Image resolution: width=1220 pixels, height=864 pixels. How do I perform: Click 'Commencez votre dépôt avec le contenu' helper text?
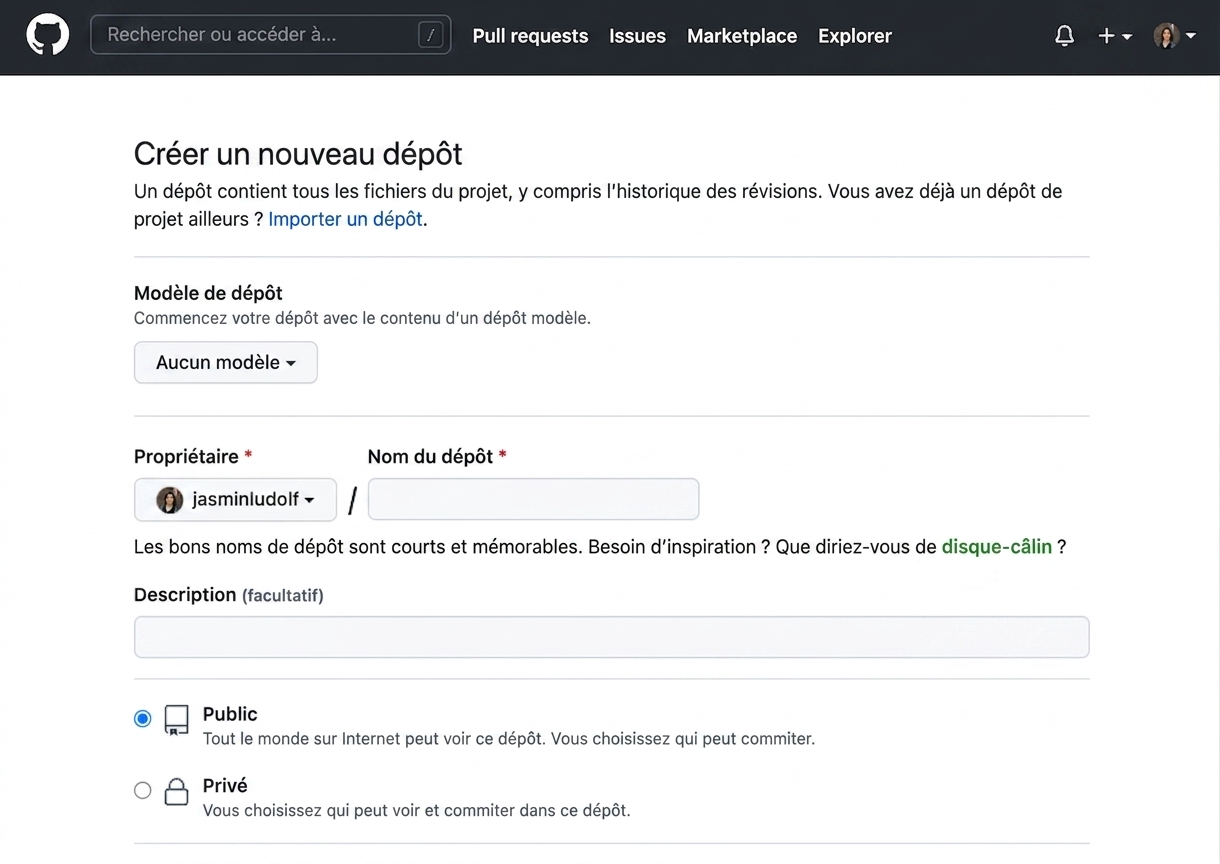[x=362, y=319]
